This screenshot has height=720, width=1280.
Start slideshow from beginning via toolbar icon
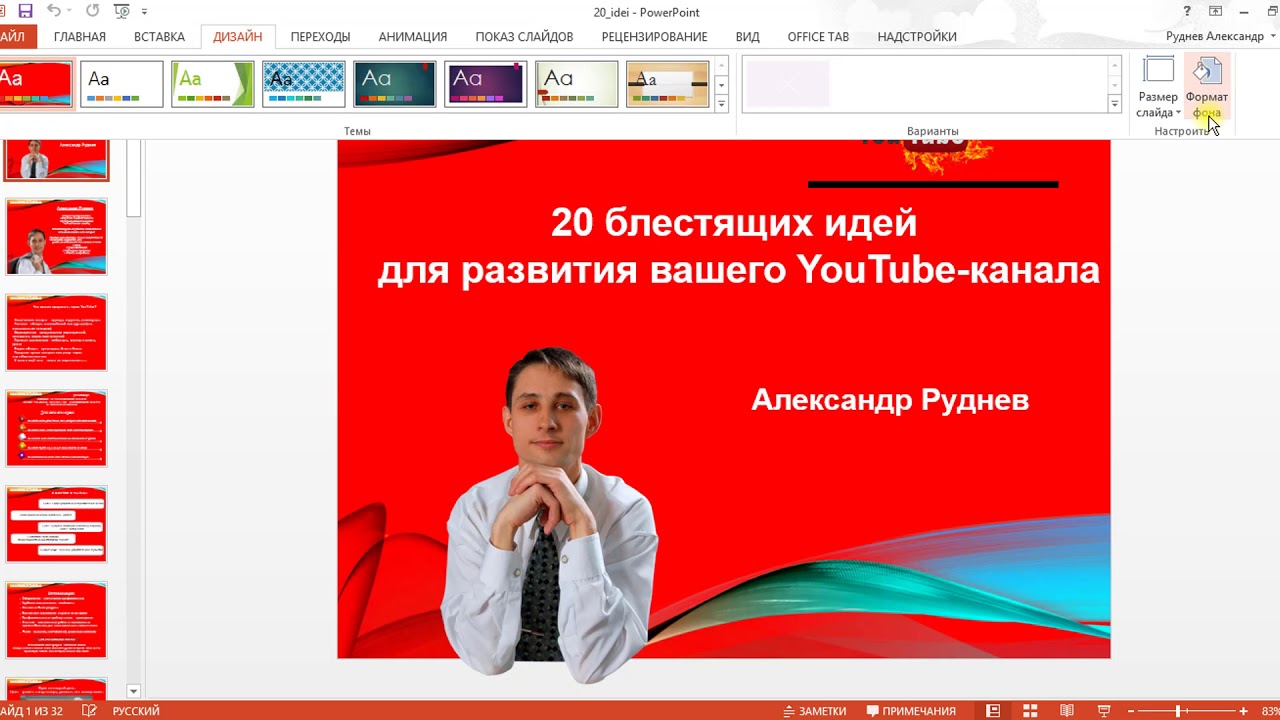tap(122, 12)
